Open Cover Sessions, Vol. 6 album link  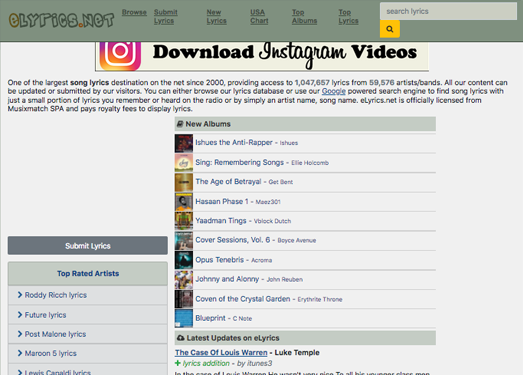click(x=233, y=240)
